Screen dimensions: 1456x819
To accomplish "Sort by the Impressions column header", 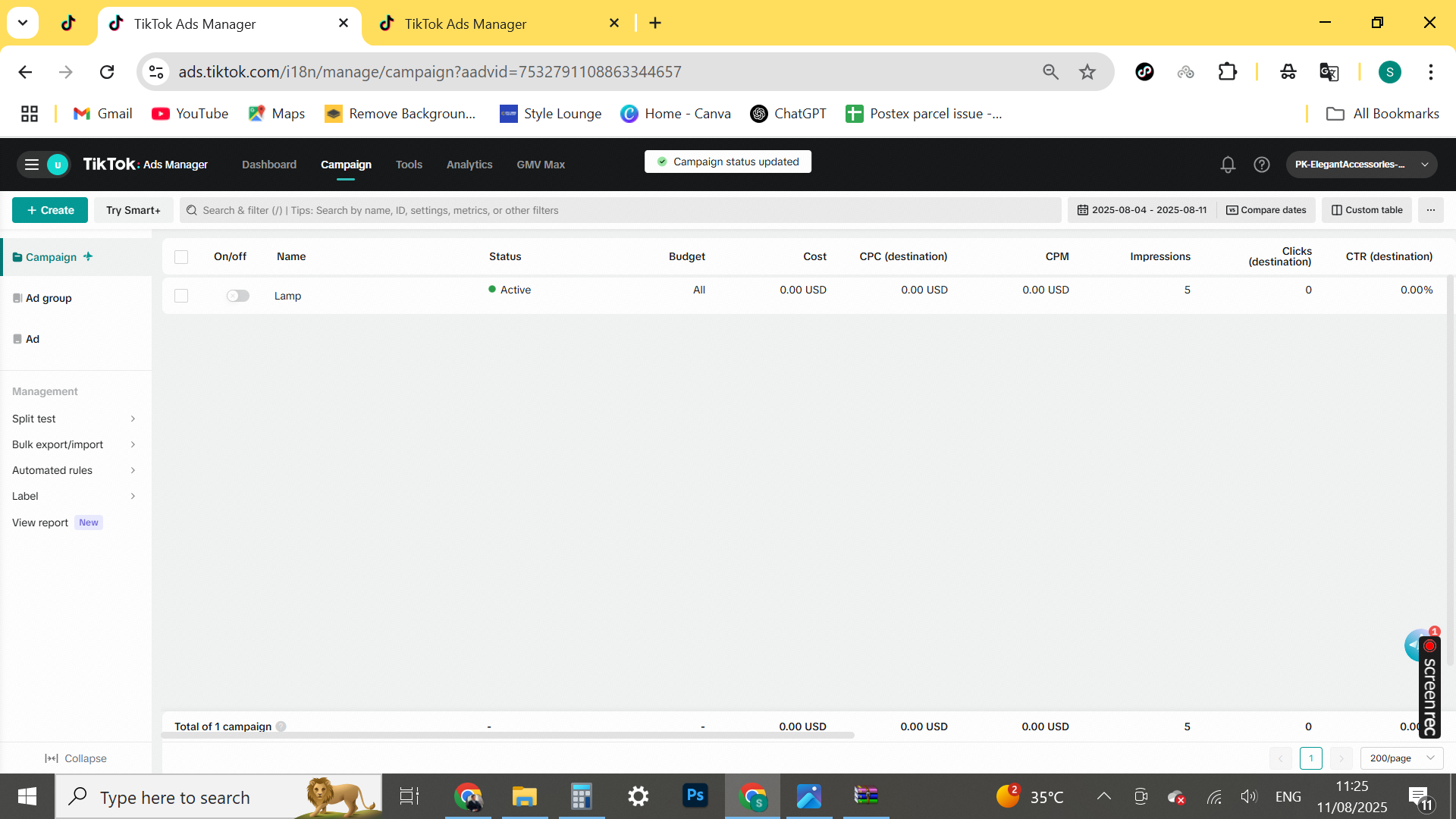I will point(1160,256).
